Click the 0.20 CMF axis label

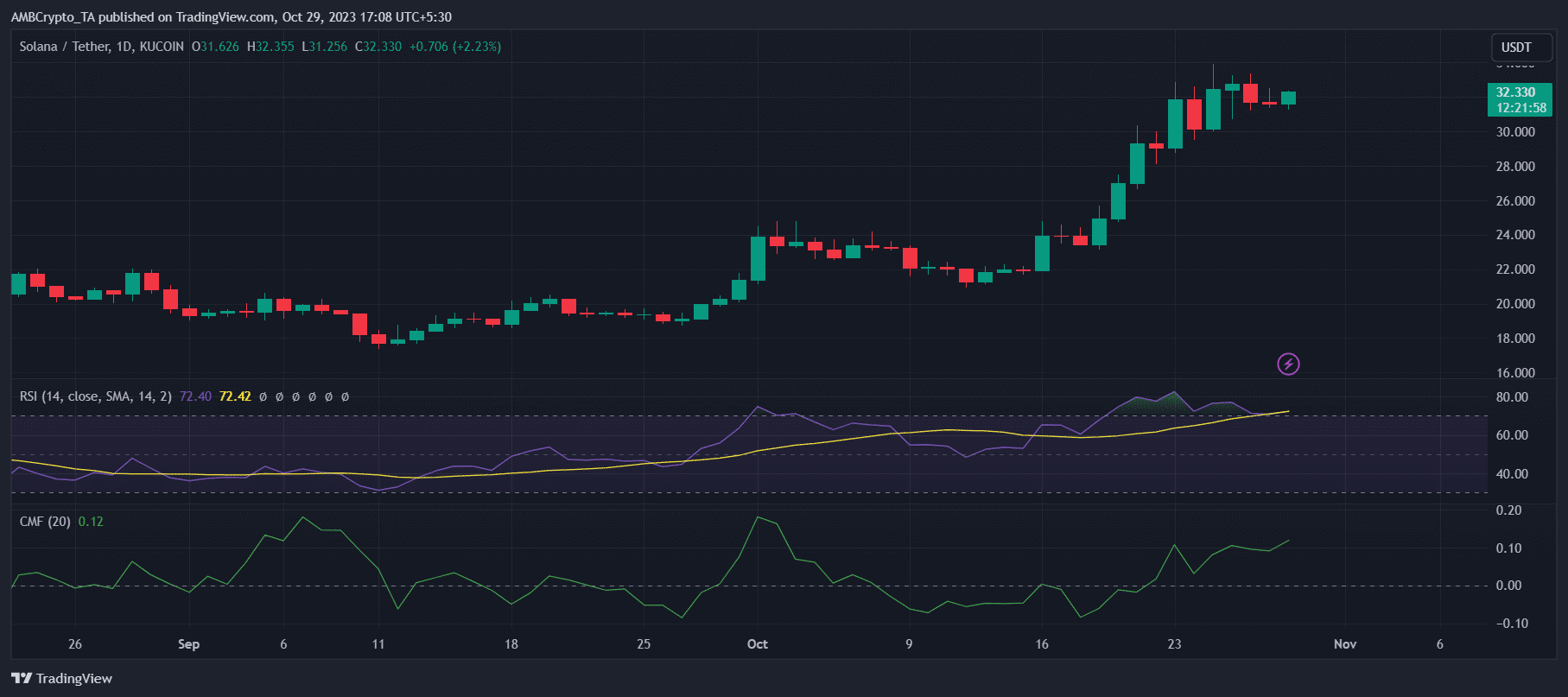click(1509, 510)
